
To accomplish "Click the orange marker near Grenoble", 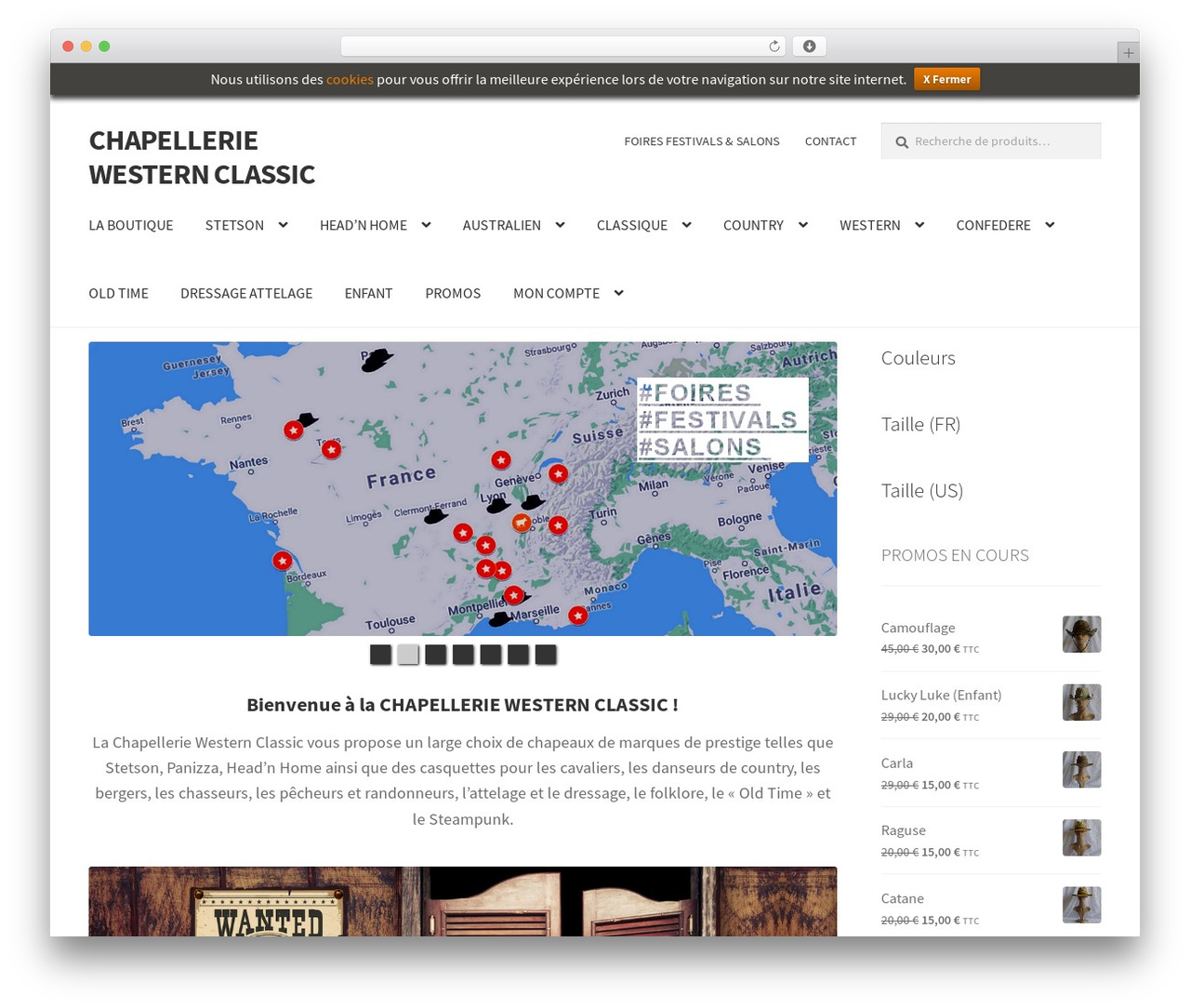I will [522, 524].
